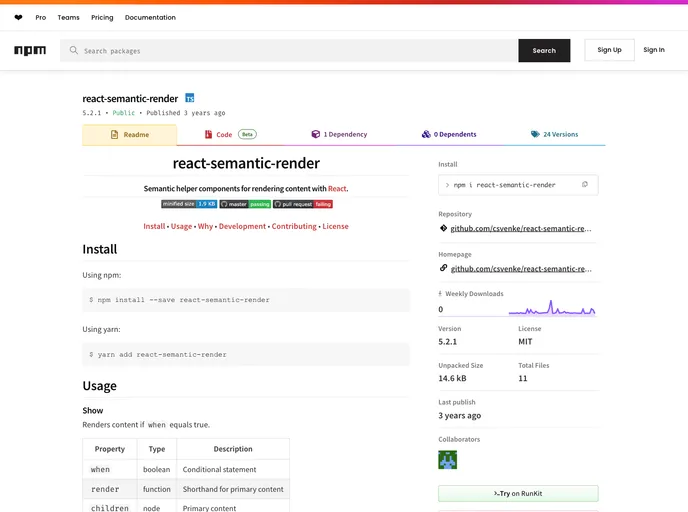688x512 pixels.
Task: Click the master passing build badge
Action: coord(245,204)
